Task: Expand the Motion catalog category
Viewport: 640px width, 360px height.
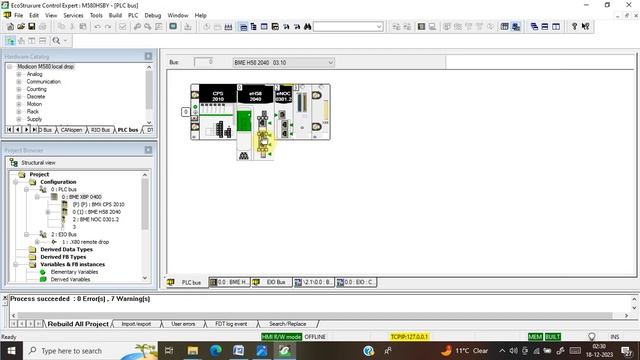Action: [19, 104]
